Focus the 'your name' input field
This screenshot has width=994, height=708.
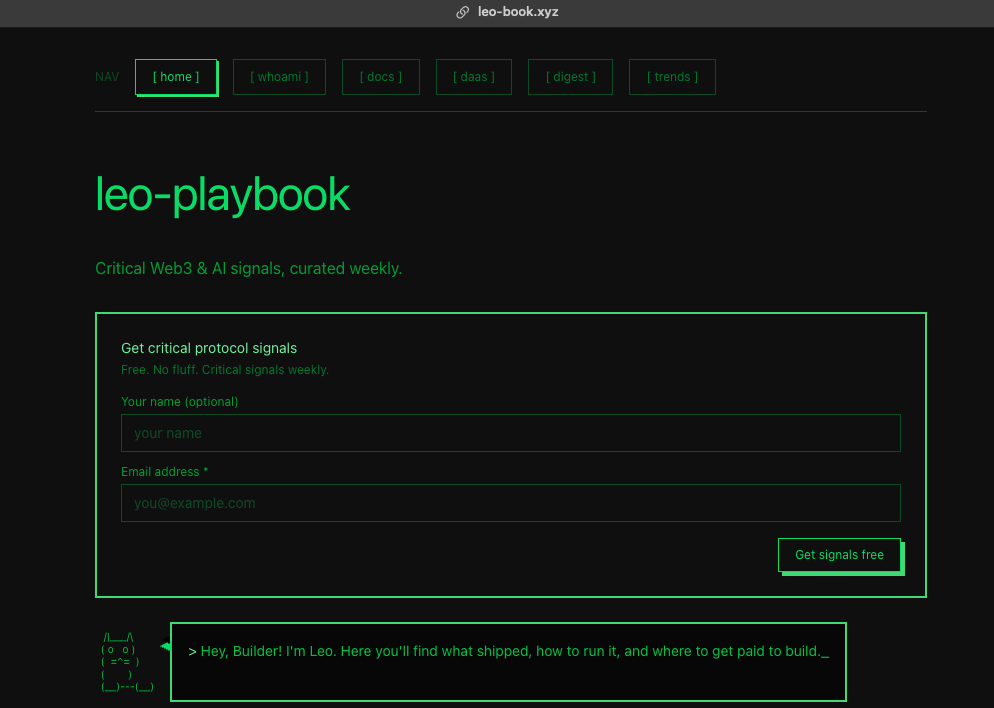pyautogui.click(x=510, y=433)
